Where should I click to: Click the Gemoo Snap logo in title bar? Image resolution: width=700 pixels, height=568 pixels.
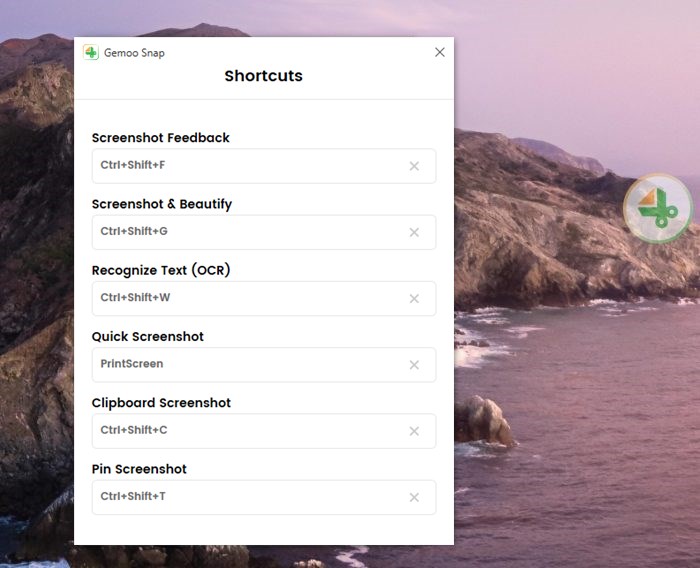pos(91,52)
